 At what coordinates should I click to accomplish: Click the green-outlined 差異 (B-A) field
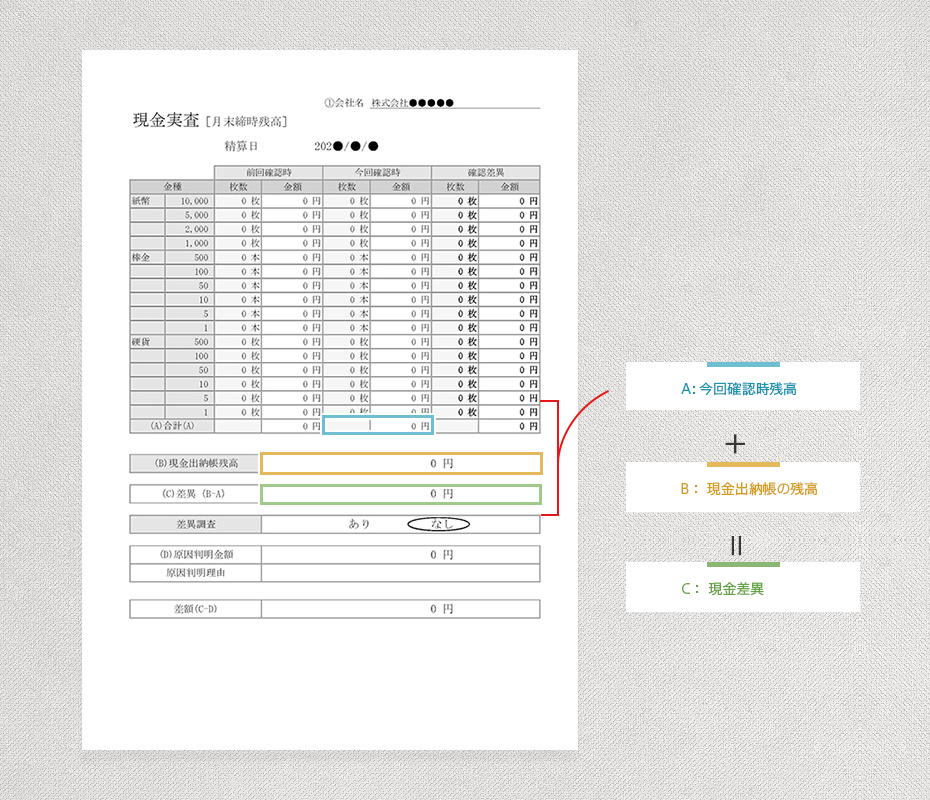401,494
